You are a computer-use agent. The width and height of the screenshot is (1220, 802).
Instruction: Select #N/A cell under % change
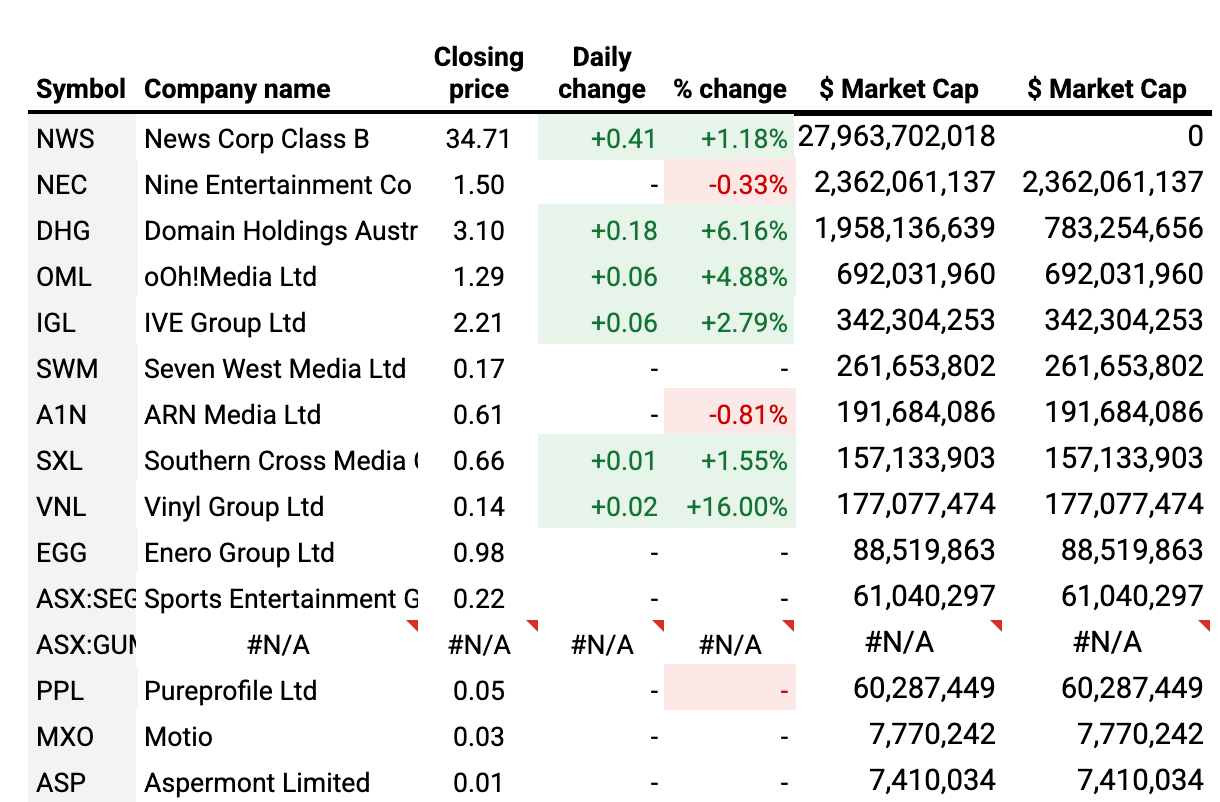point(729,644)
